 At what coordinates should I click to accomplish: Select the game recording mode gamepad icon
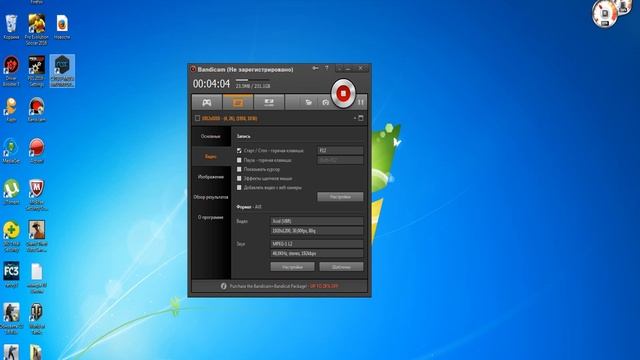(x=207, y=102)
